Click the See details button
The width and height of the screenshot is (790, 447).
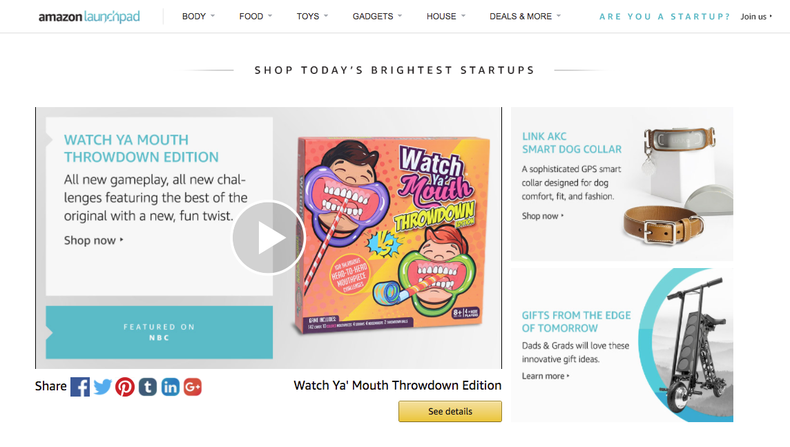click(x=450, y=411)
